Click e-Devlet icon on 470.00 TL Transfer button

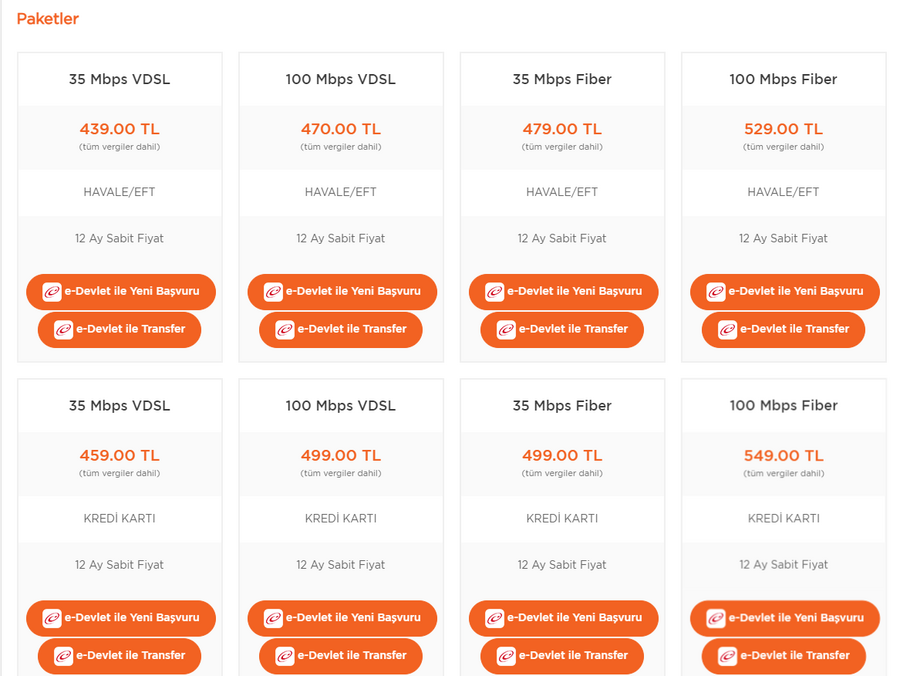pyautogui.click(x=285, y=330)
